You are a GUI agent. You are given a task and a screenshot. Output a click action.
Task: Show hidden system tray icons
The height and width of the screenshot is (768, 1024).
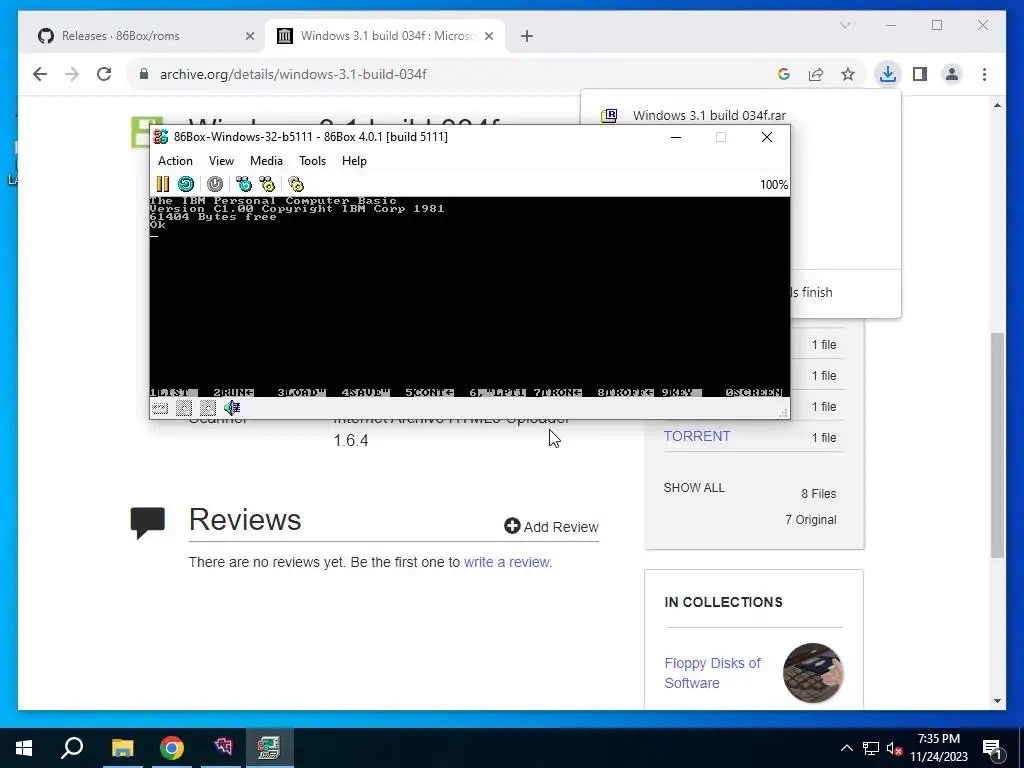(846, 748)
